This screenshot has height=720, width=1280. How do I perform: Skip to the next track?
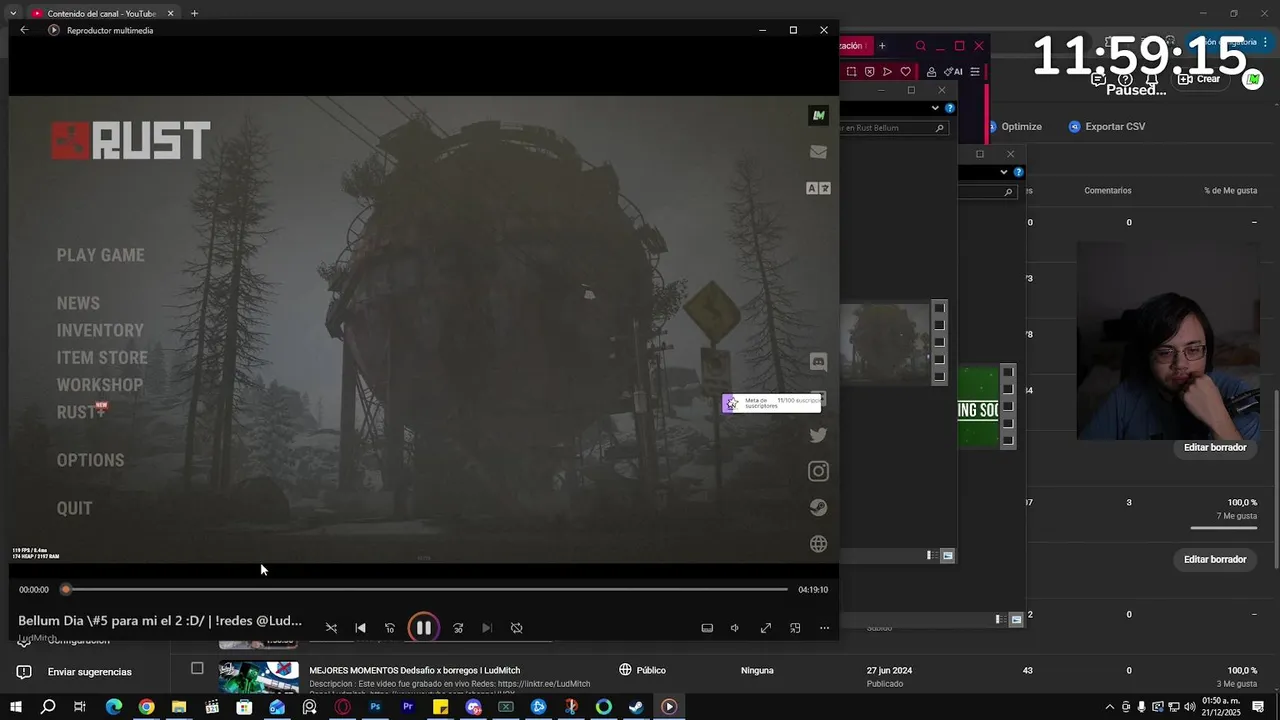coord(487,628)
